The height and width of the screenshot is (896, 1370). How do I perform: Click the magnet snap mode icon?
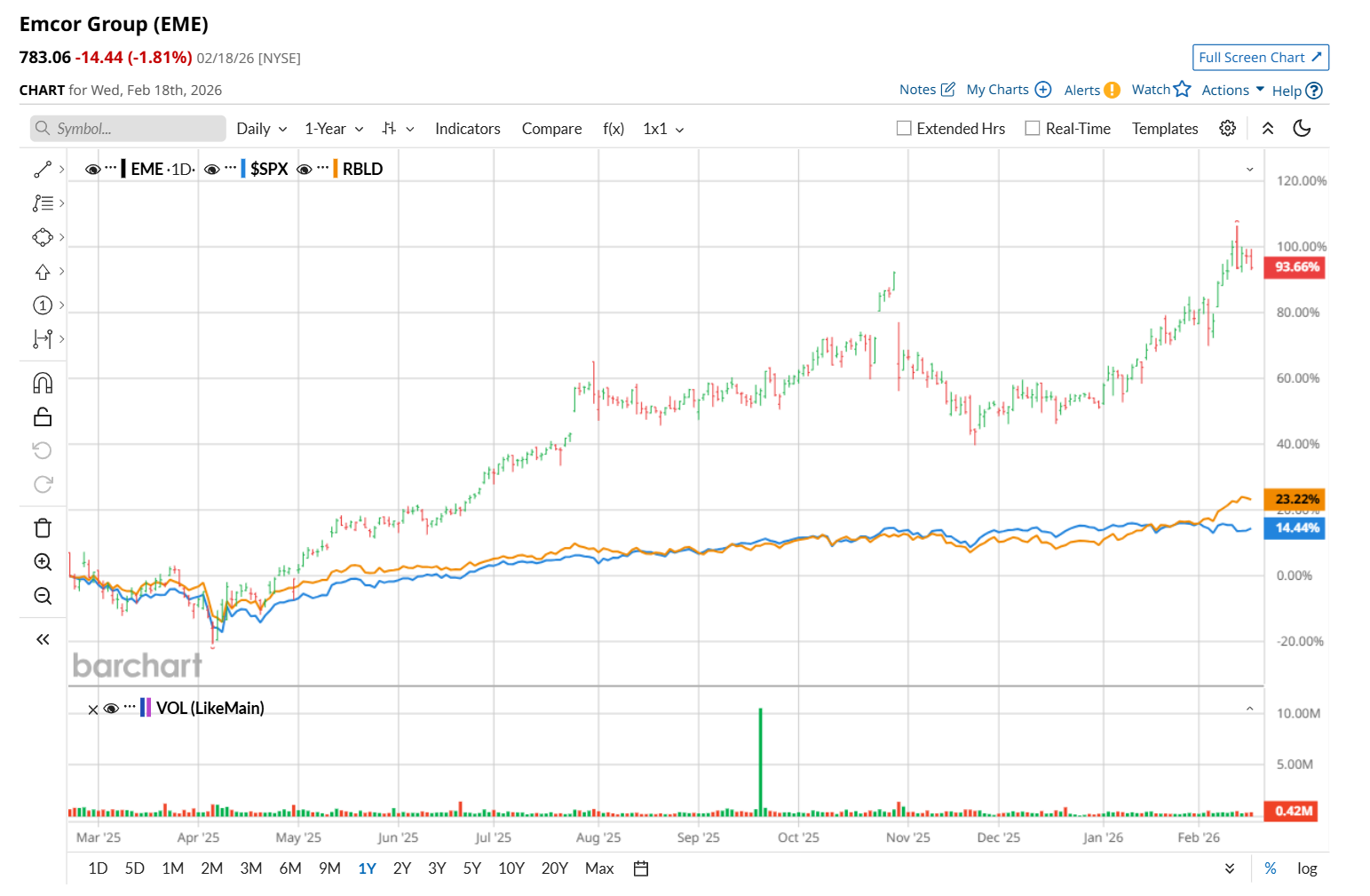(x=43, y=383)
